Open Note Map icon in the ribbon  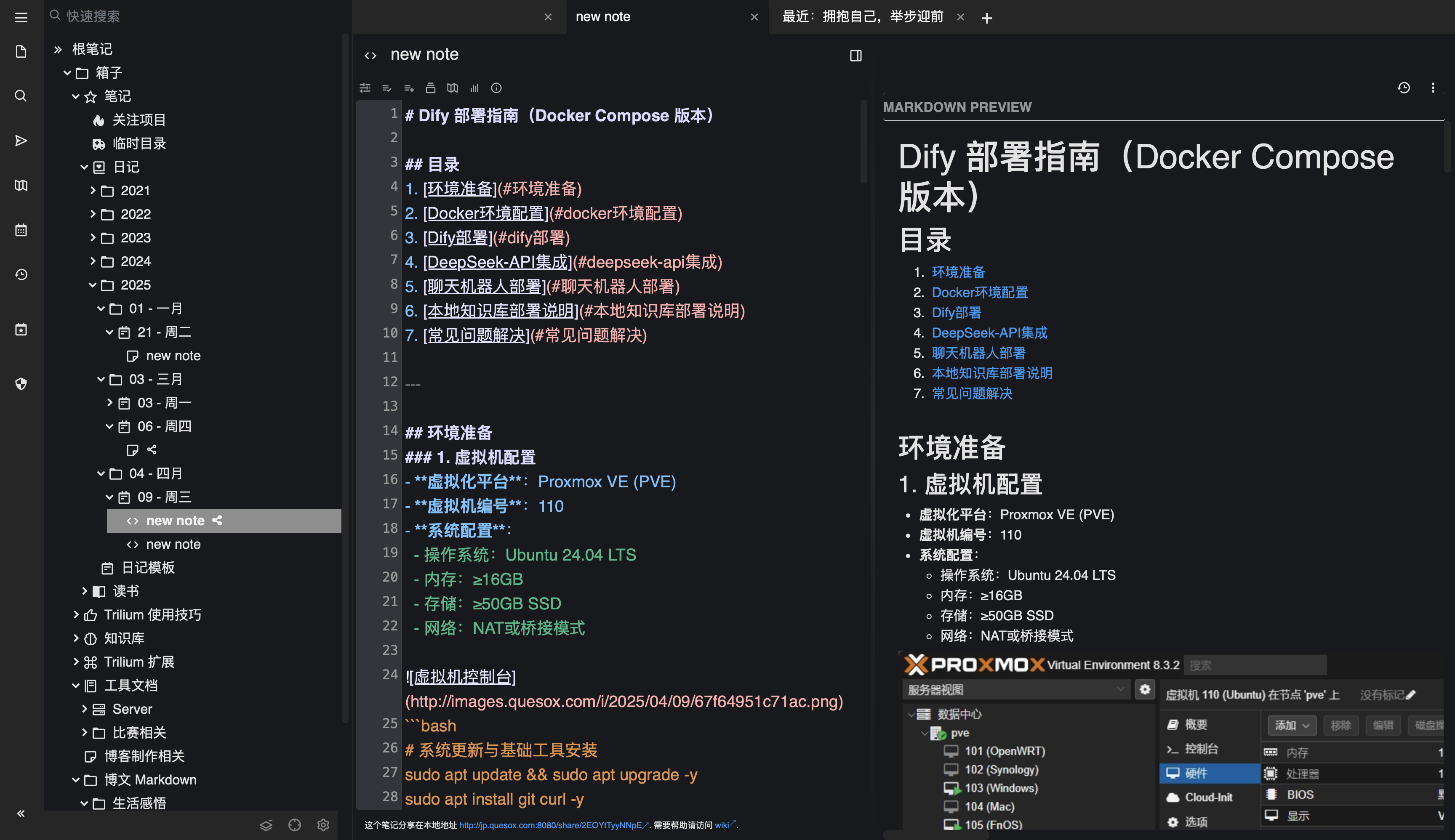coord(453,88)
